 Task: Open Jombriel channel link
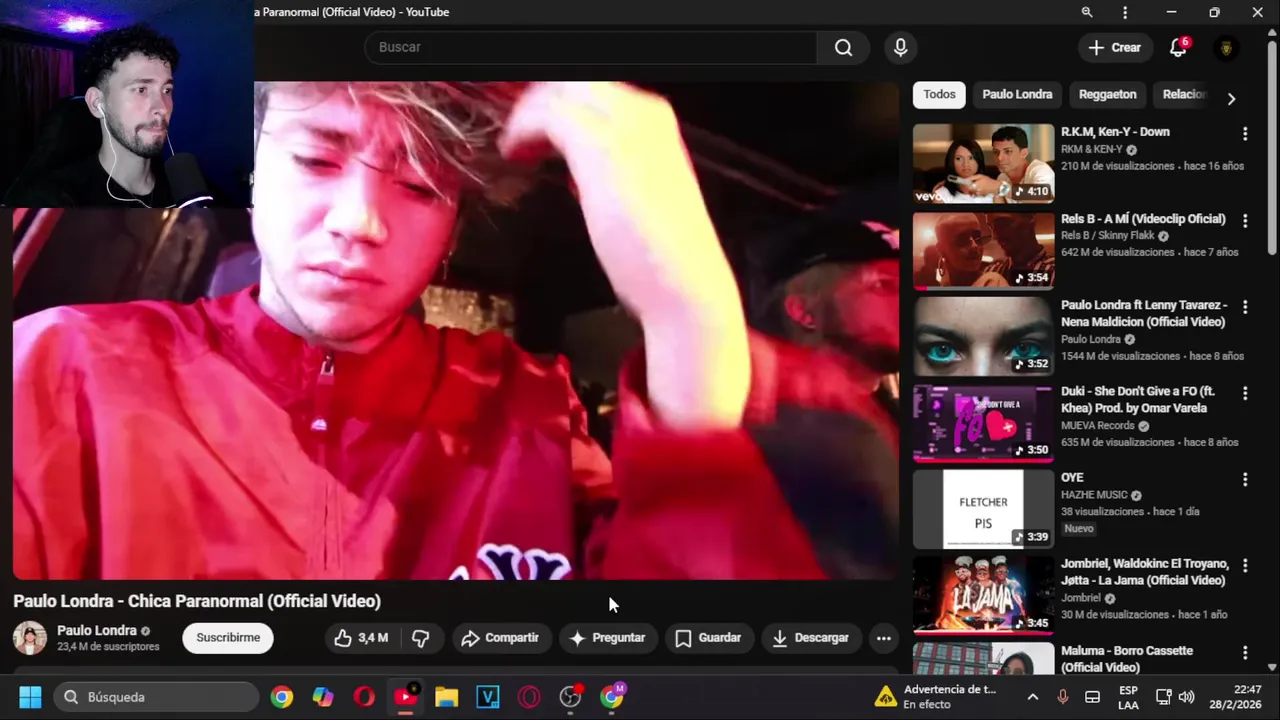click(x=1080, y=599)
